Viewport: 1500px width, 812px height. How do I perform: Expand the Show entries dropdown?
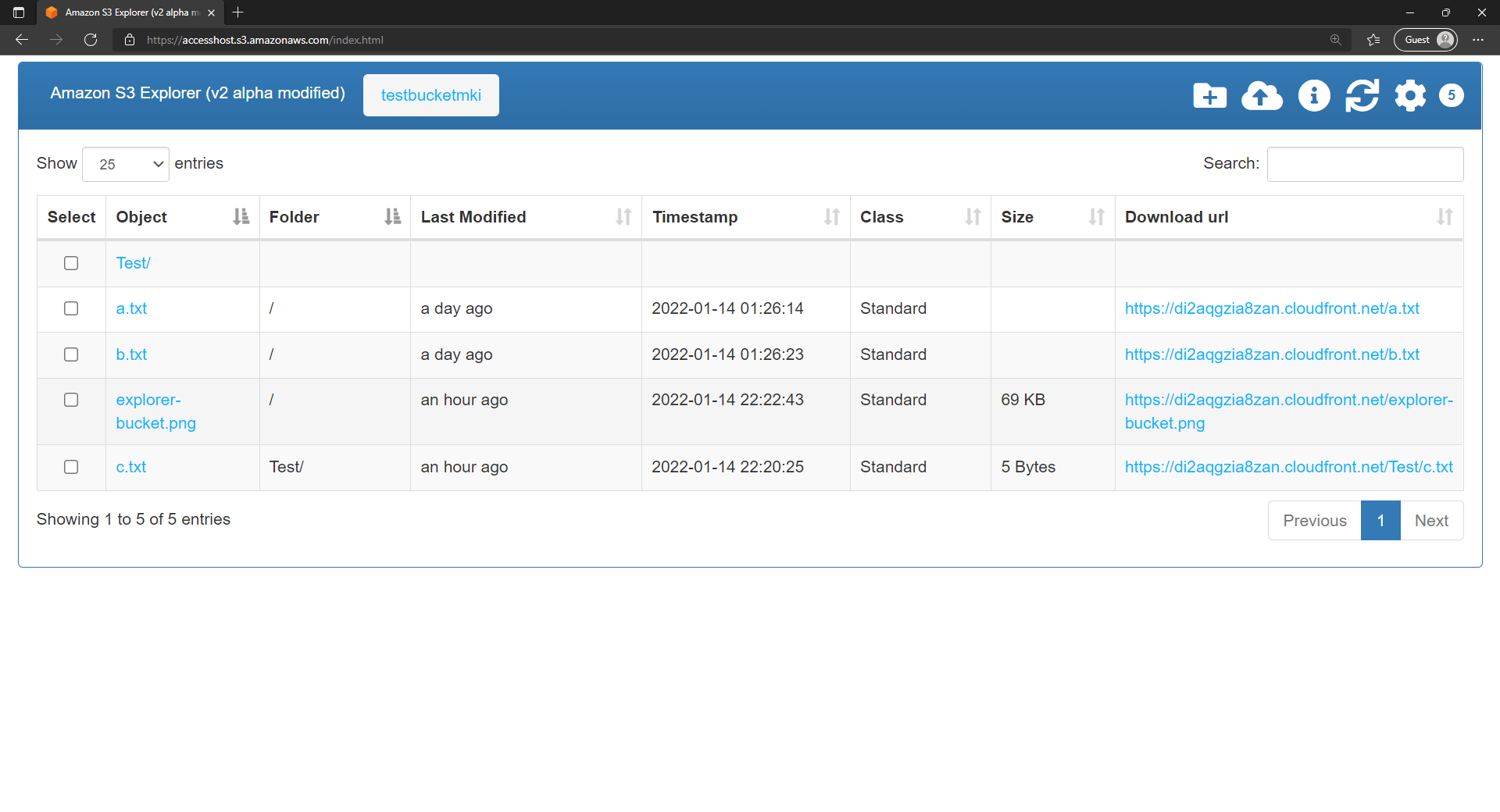[x=126, y=164]
